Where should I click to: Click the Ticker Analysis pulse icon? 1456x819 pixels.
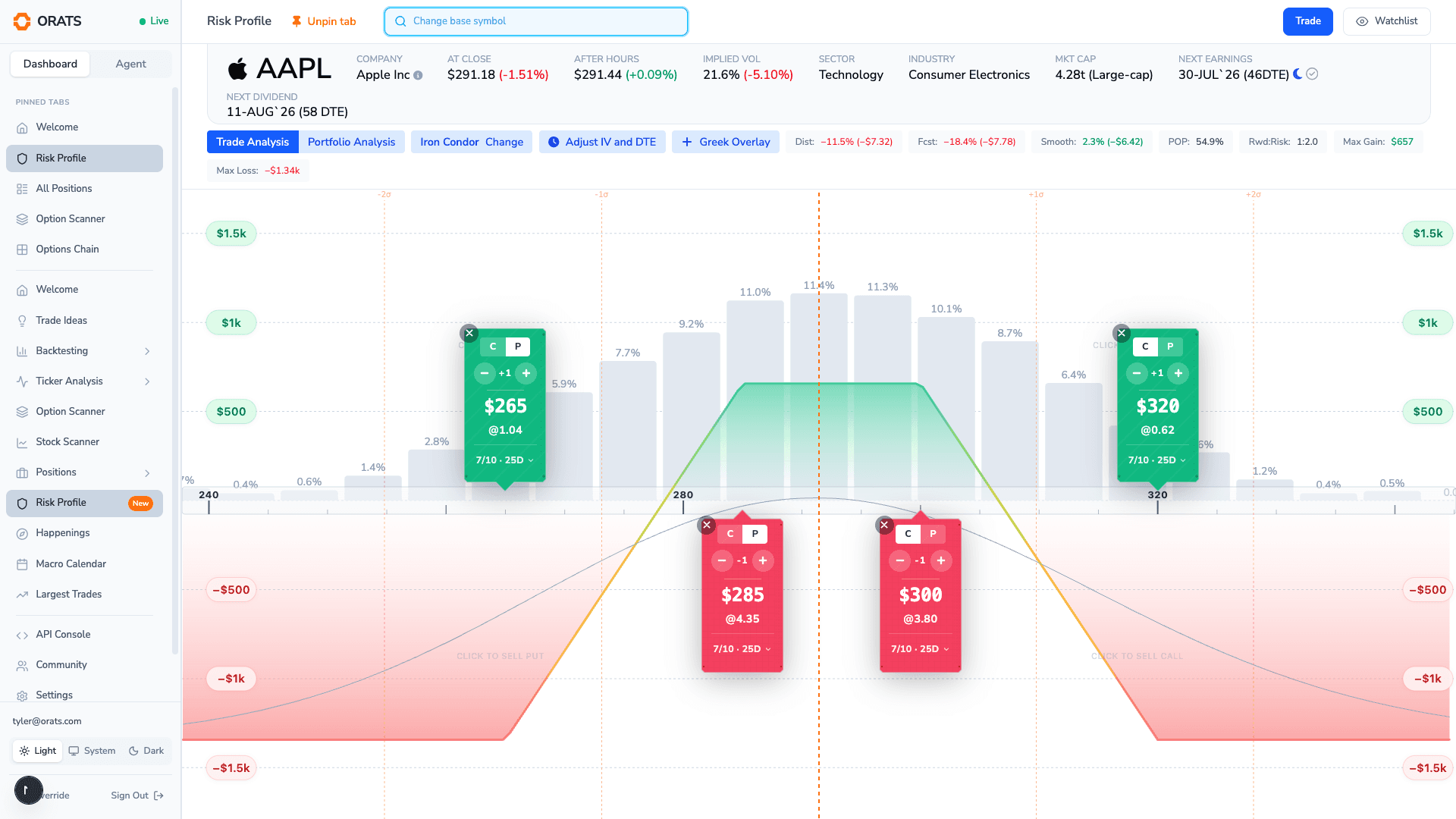22,381
